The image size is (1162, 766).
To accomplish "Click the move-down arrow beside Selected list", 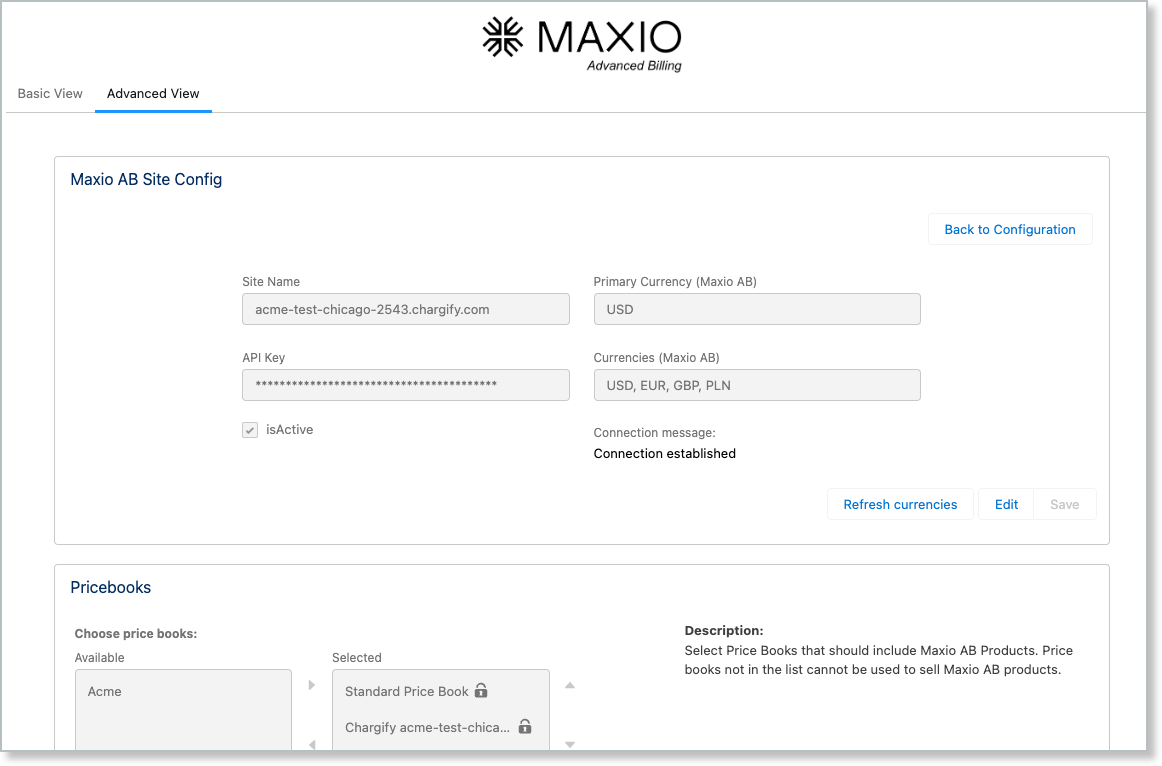I will pos(570,744).
